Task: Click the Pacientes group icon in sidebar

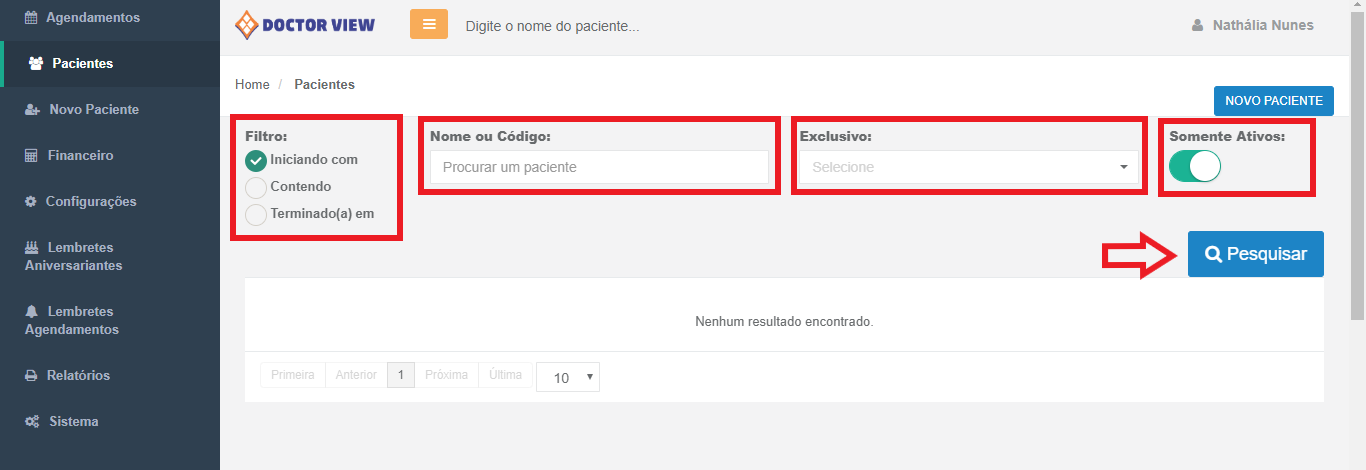Action: [36, 64]
